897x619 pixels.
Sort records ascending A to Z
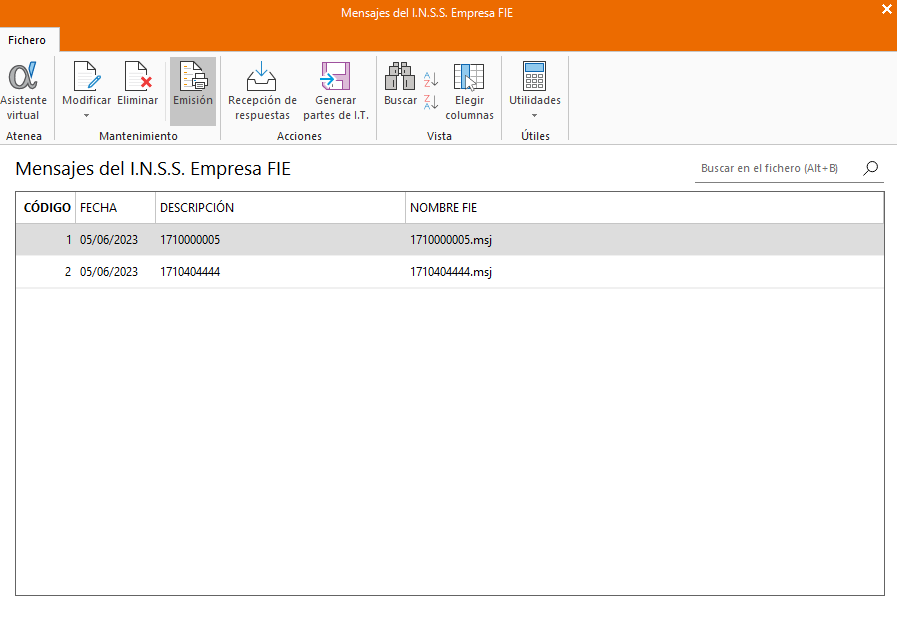431,79
